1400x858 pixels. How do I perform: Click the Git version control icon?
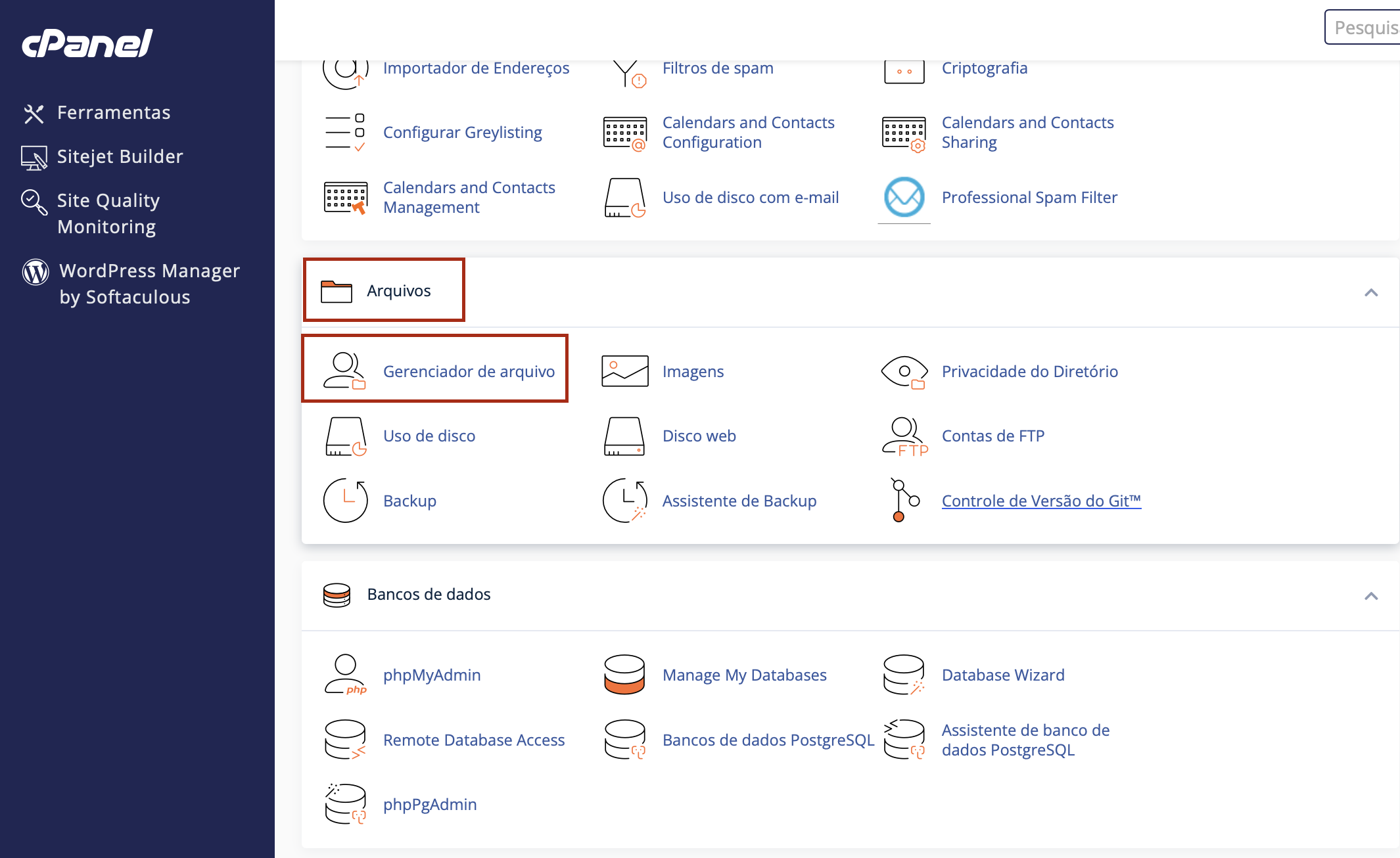click(904, 501)
